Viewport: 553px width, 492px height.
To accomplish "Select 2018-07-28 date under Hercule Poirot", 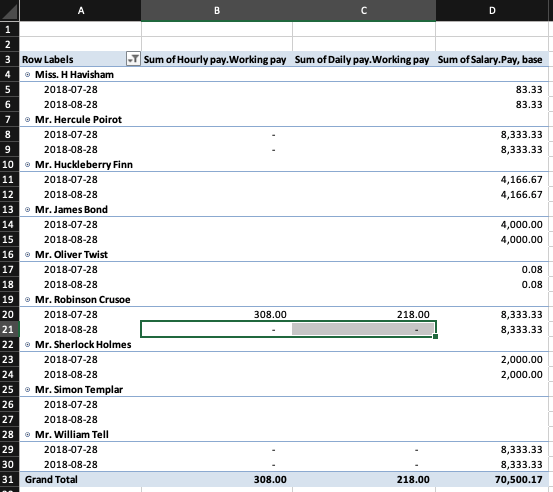I will pos(71,134).
